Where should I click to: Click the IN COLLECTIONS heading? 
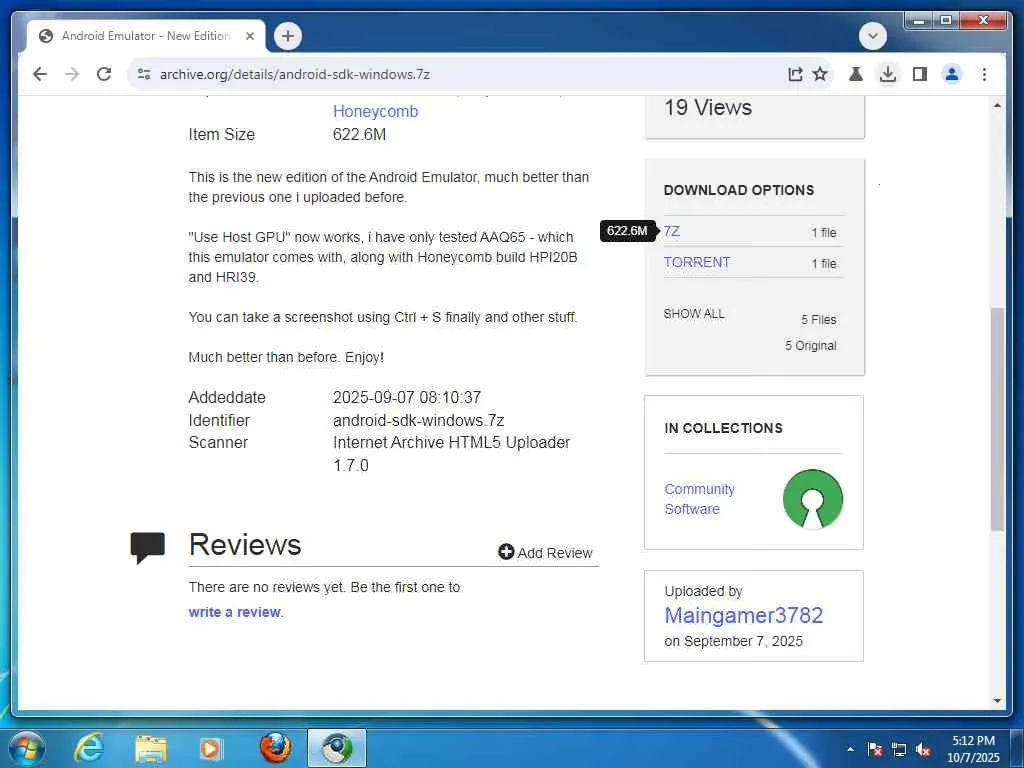coord(724,428)
